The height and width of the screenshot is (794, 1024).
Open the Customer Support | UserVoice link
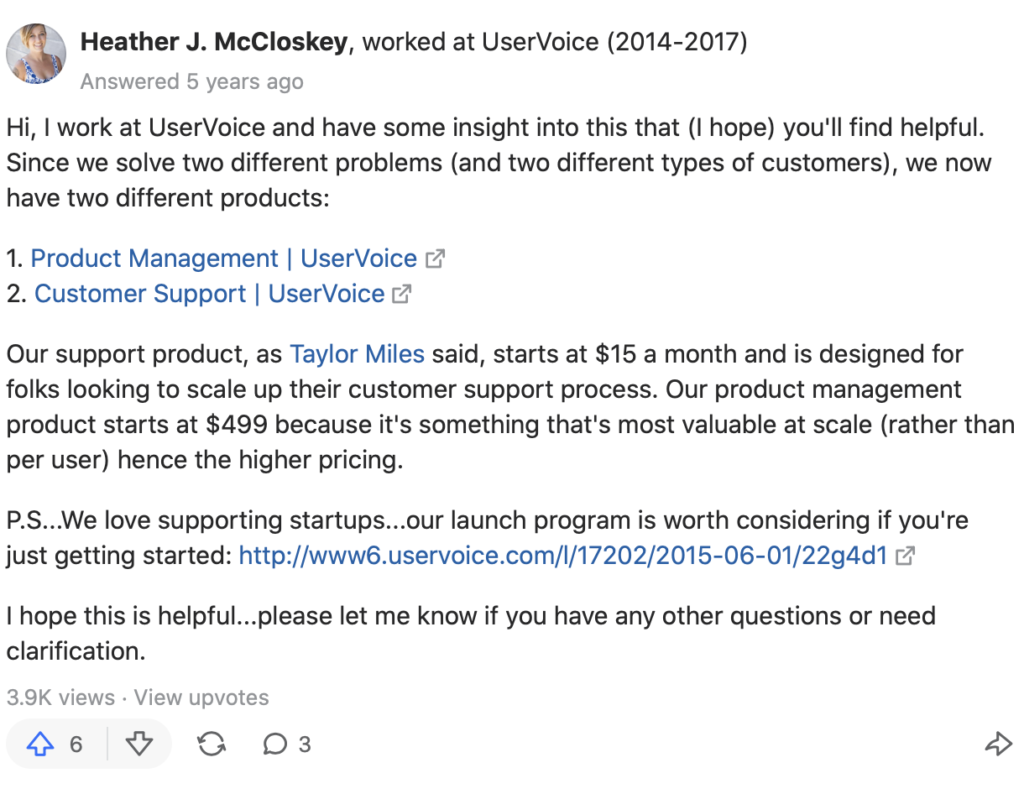click(x=209, y=294)
